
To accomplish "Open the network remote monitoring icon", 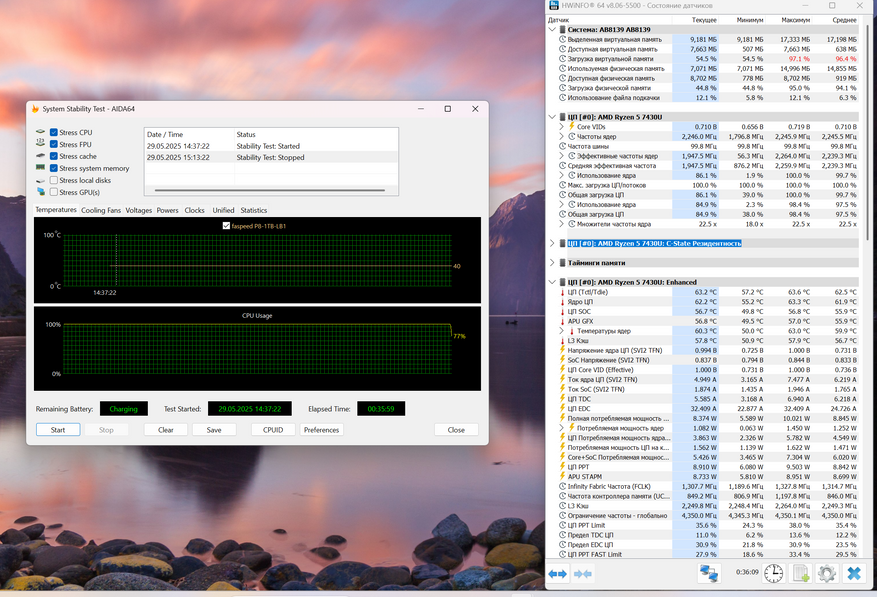I will click(709, 573).
